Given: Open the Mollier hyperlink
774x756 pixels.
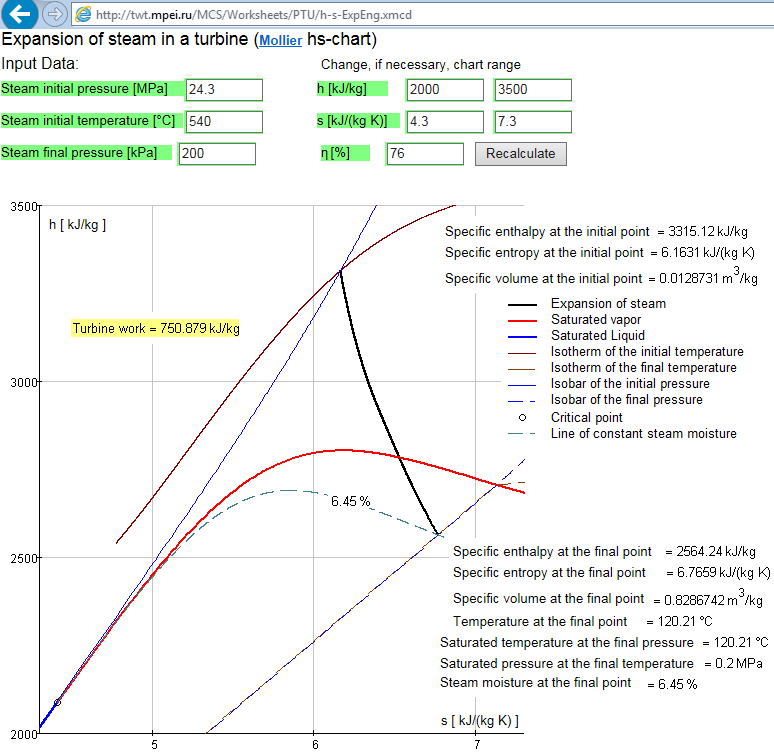Looking at the screenshot, I should [280, 40].
